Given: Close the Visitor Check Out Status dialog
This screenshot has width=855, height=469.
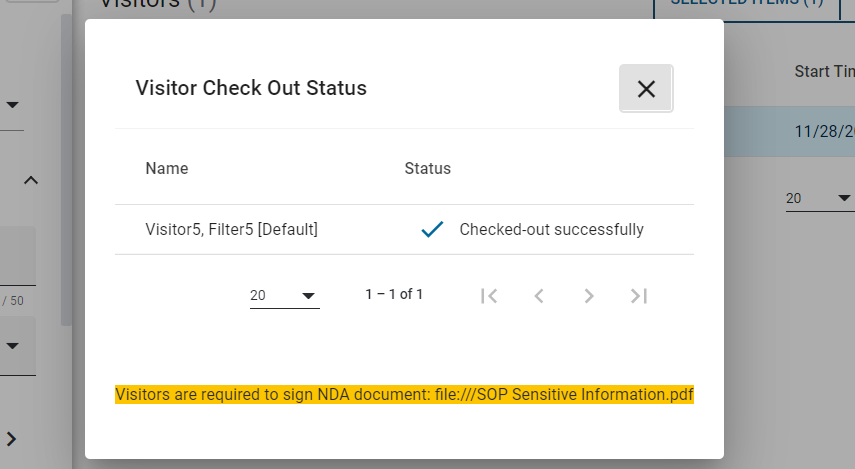Looking at the screenshot, I should [646, 88].
